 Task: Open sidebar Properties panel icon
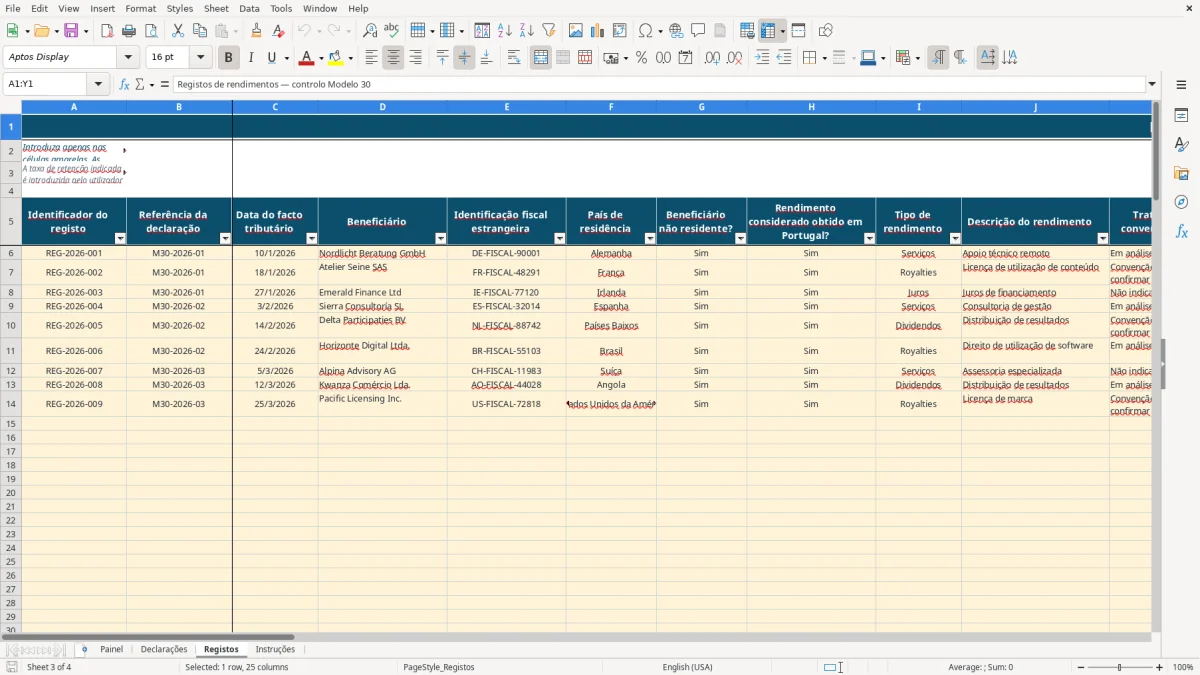[x=1181, y=116]
